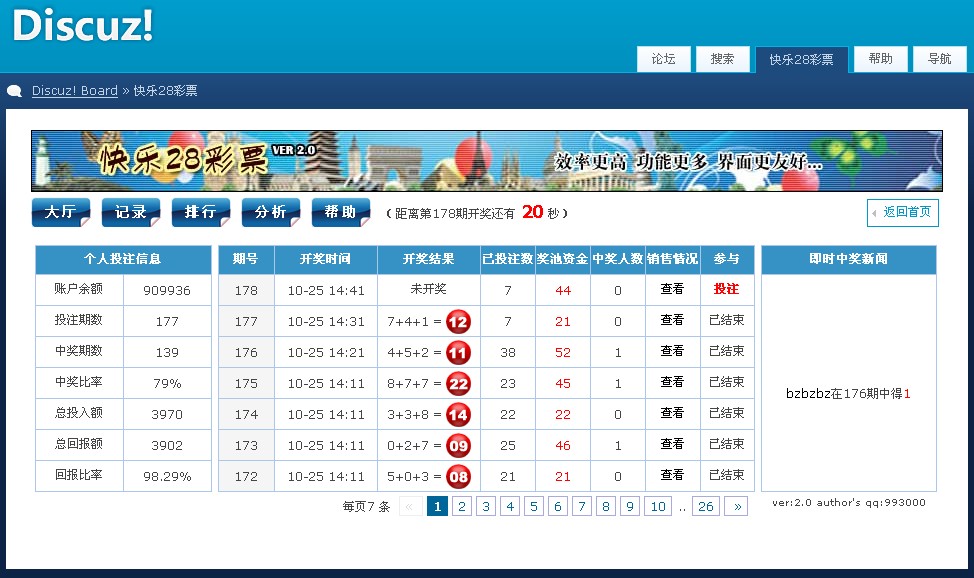Image resolution: width=974 pixels, height=578 pixels.
Task: Click 投注 to bet on period 178
Action: point(726,289)
